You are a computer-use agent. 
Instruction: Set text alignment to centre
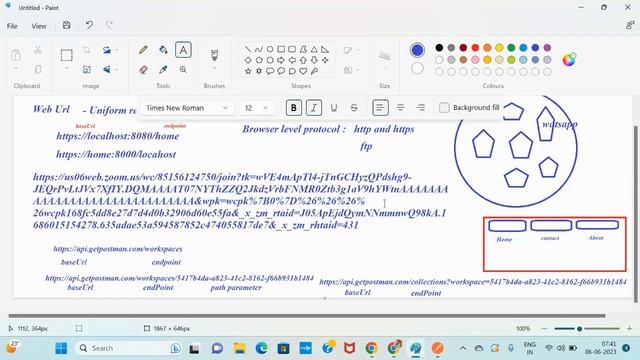point(400,108)
